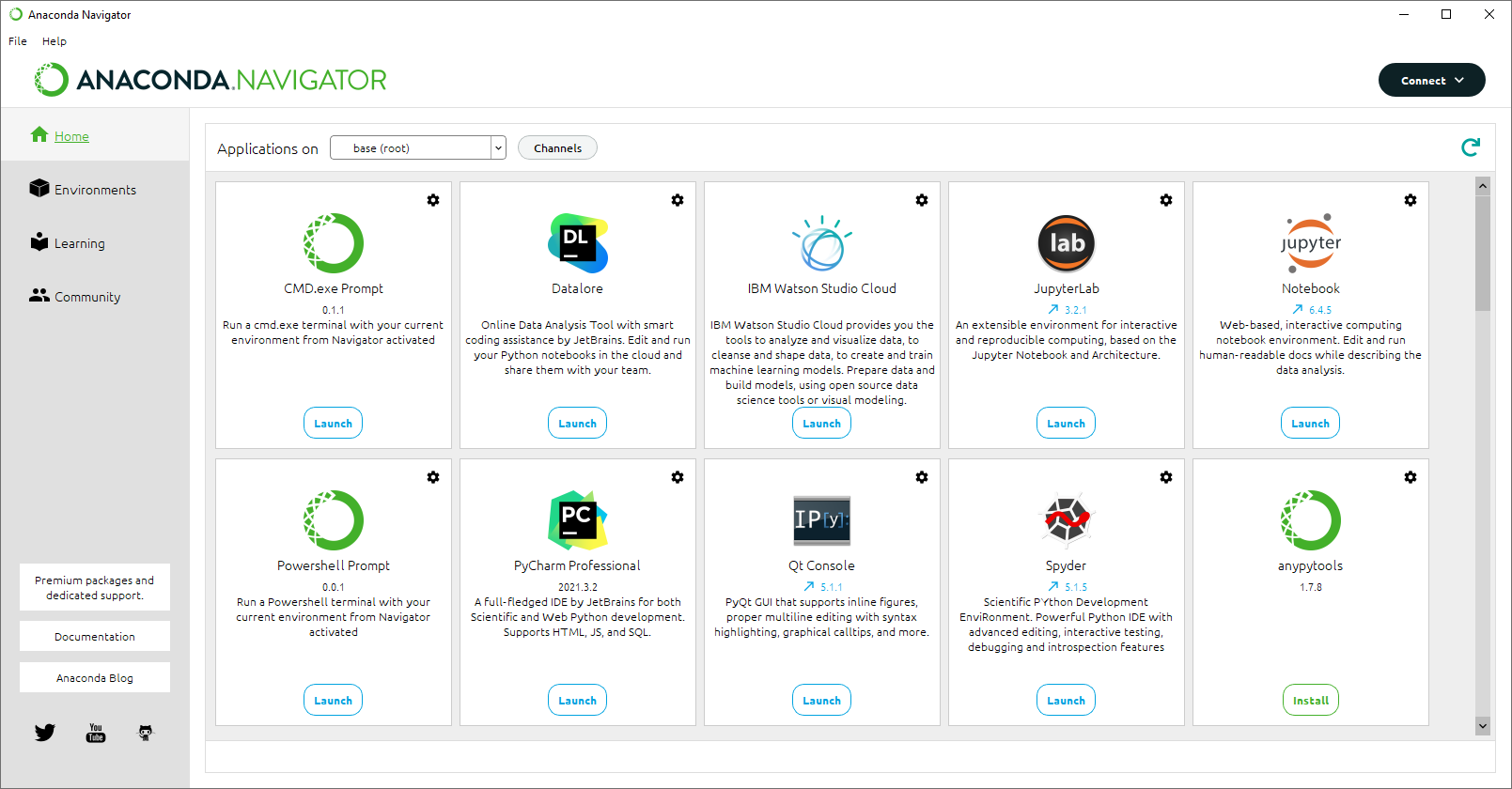Open settings gear on anypytools card
Image resolution: width=1512 pixels, height=789 pixels.
coord(1411,477)
